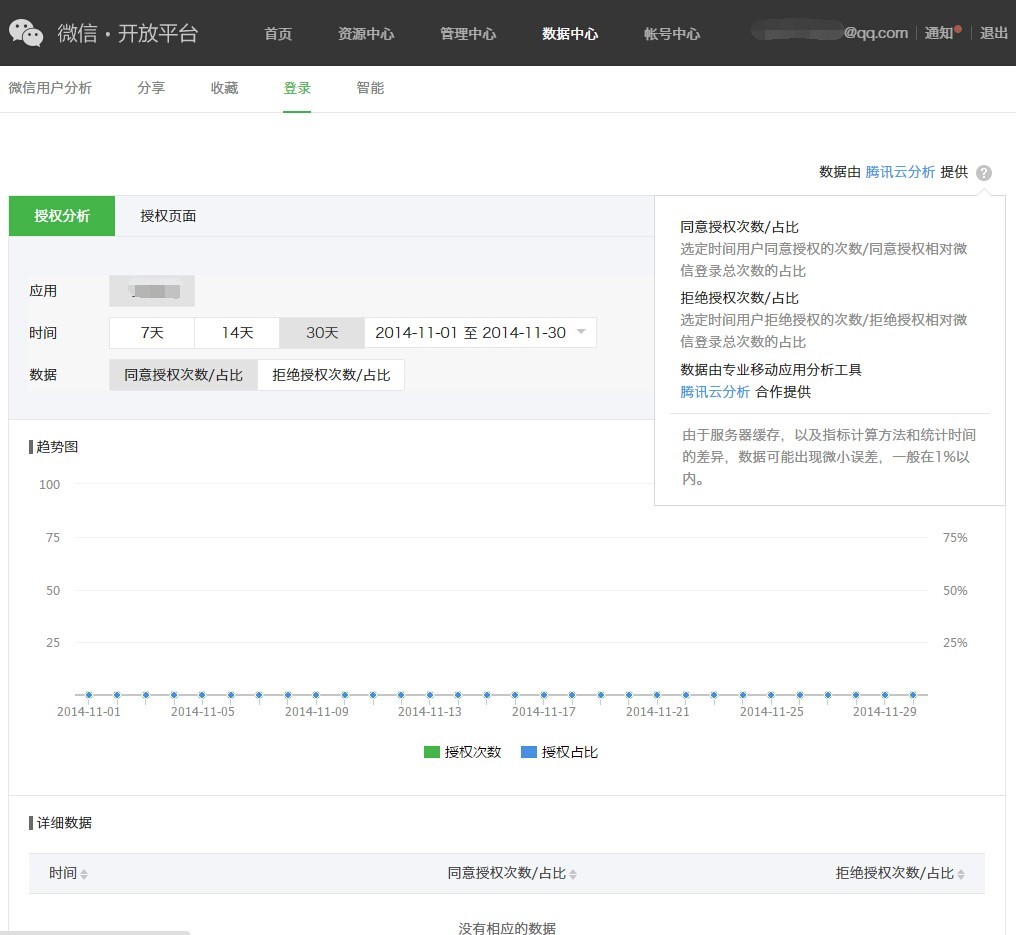The height and width of the screenshot is (935, 1016).
Task: Click date range field 2014-11-01 至 2014-11-30
Action: [480, 332]
